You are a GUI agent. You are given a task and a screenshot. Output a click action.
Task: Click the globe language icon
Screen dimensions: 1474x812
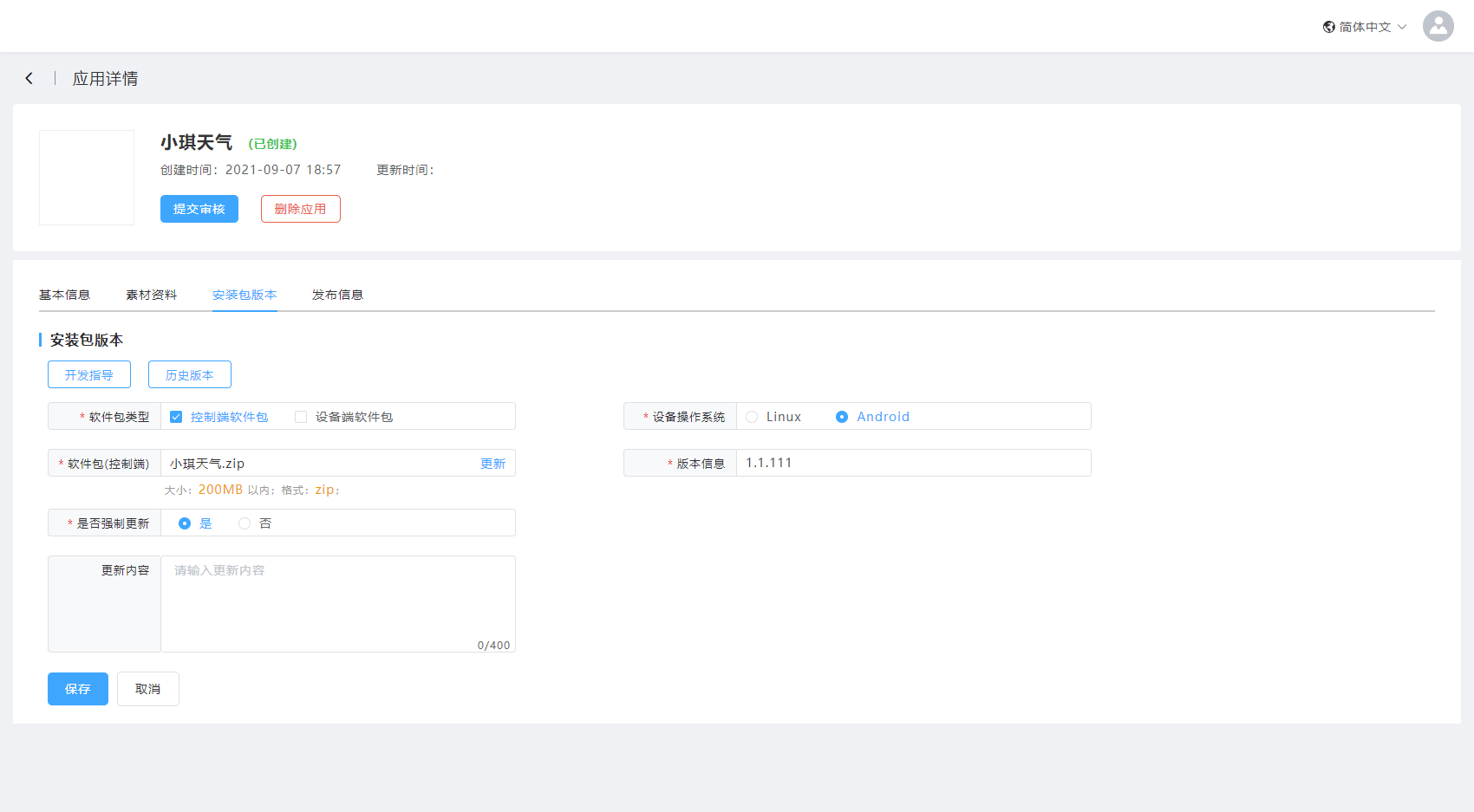(x=1328, y=27)
